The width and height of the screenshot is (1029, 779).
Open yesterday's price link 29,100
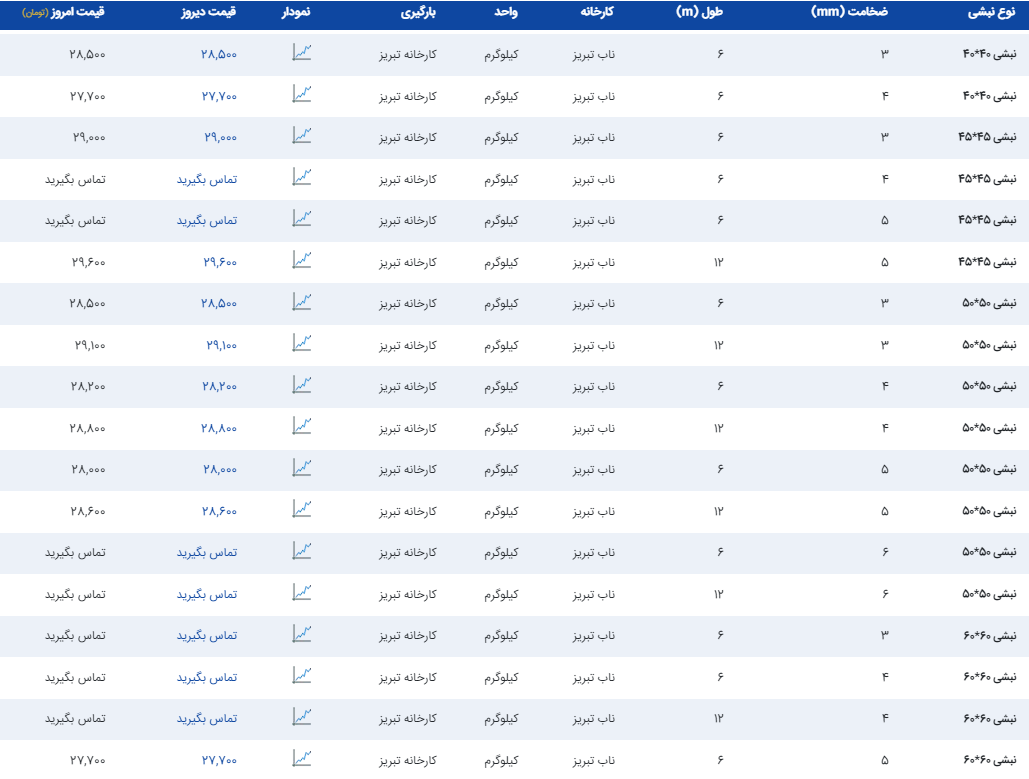[x=221, y=345]
